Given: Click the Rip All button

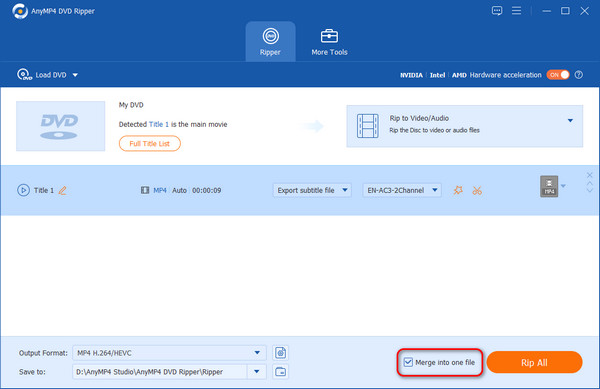Looking at the screenshot, I should pyautogui.click(x=534, y=362).
